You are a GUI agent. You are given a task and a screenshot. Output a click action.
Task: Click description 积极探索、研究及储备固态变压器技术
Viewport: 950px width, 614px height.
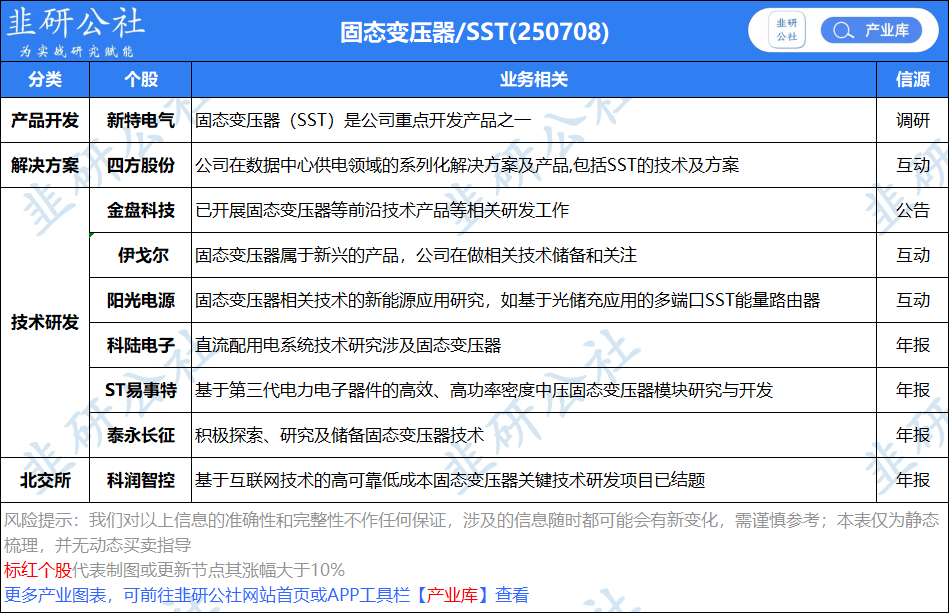point(339,435)
